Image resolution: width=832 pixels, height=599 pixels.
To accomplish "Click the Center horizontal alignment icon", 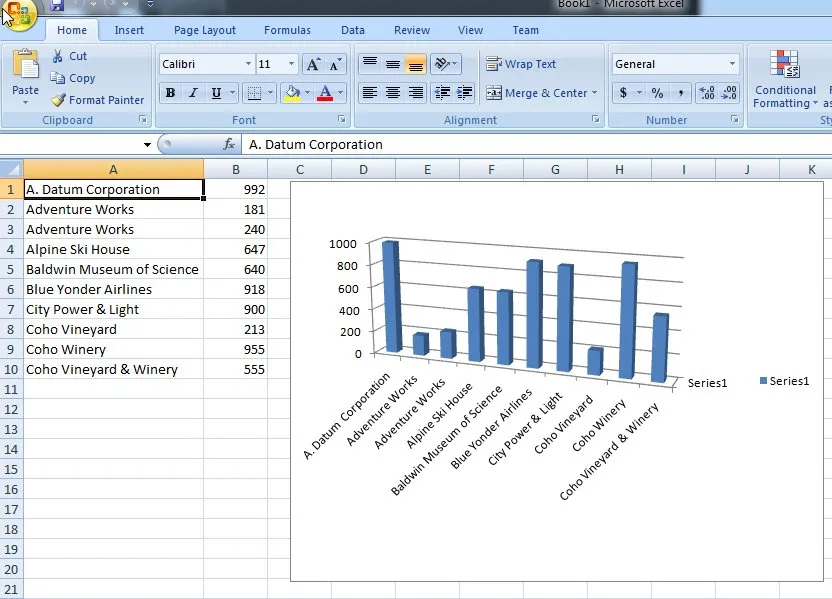I will 393,93.
